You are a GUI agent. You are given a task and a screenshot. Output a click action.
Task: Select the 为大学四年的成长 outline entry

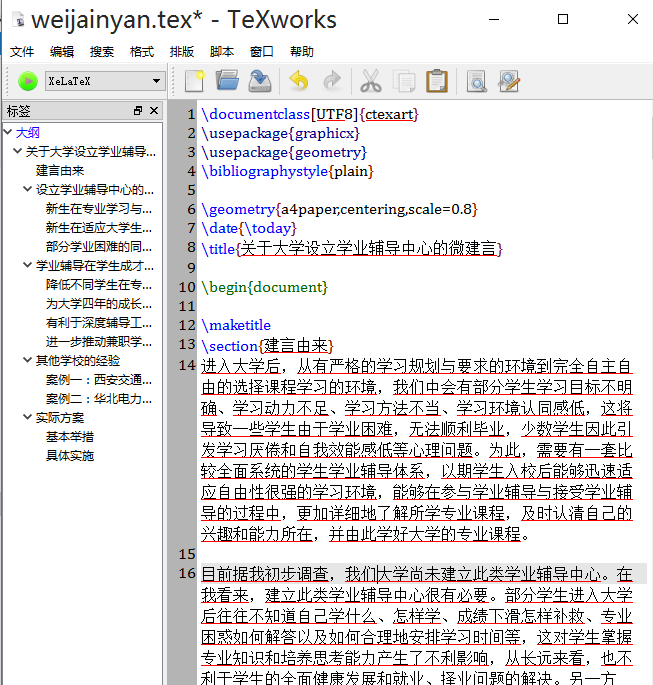click(x=99, y=303)
